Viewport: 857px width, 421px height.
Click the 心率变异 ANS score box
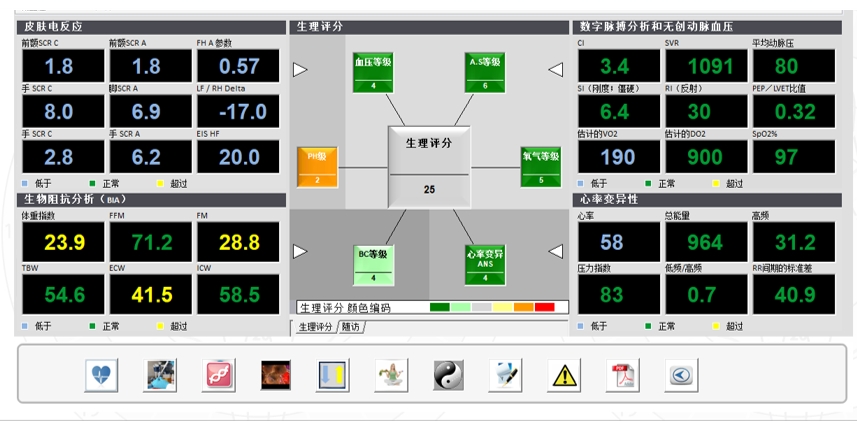click(485, 265)
